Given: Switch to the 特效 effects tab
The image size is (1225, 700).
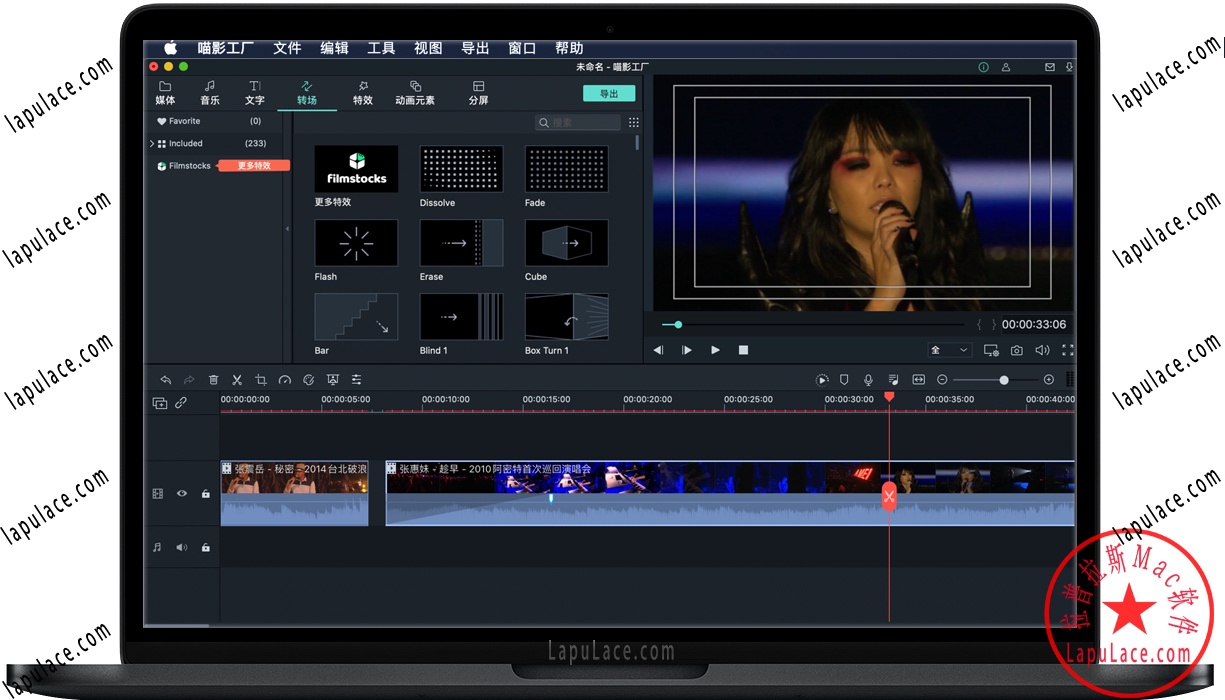Looking at the screenshot, I should pyautogui.click(x=362, y=93).
